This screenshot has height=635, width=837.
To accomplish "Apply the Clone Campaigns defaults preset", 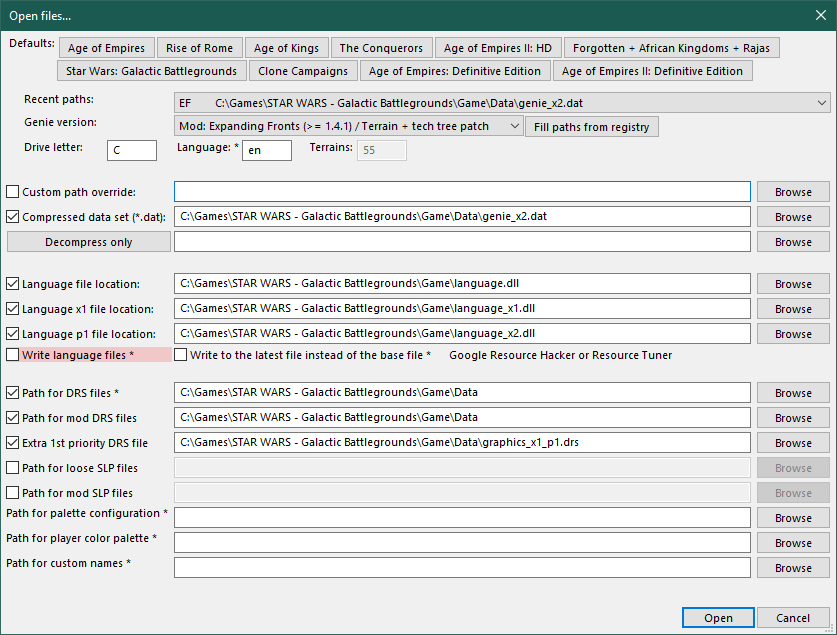I will [x=303, y=71].
